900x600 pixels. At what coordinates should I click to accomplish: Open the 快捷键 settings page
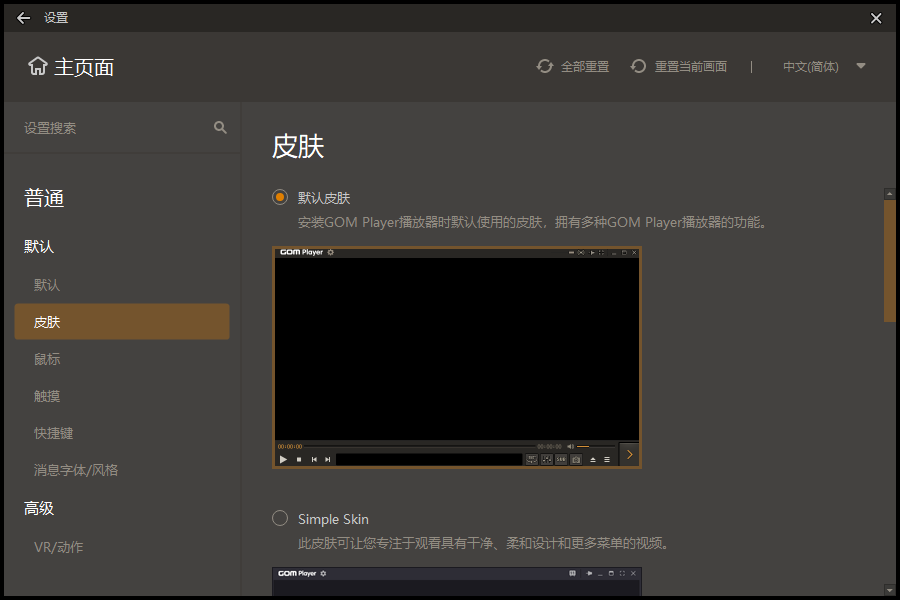[53, 432]
